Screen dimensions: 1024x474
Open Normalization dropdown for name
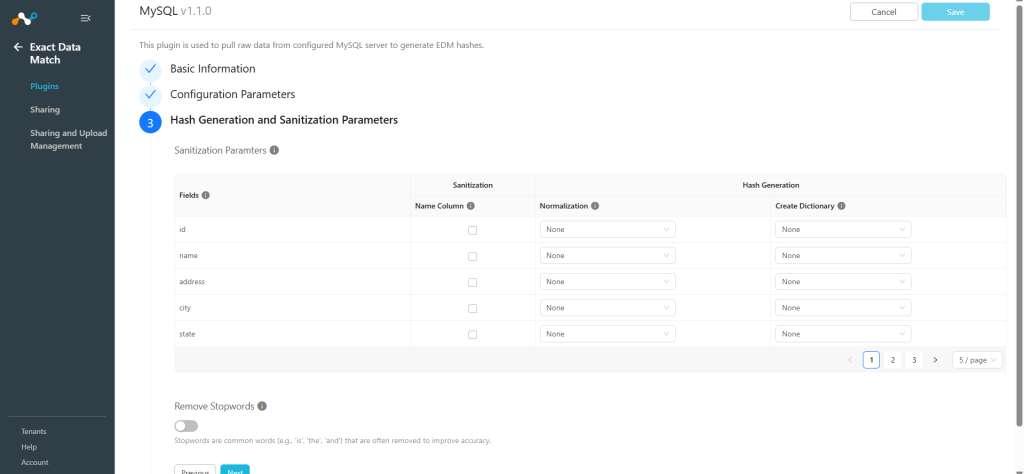click(607, 255)
